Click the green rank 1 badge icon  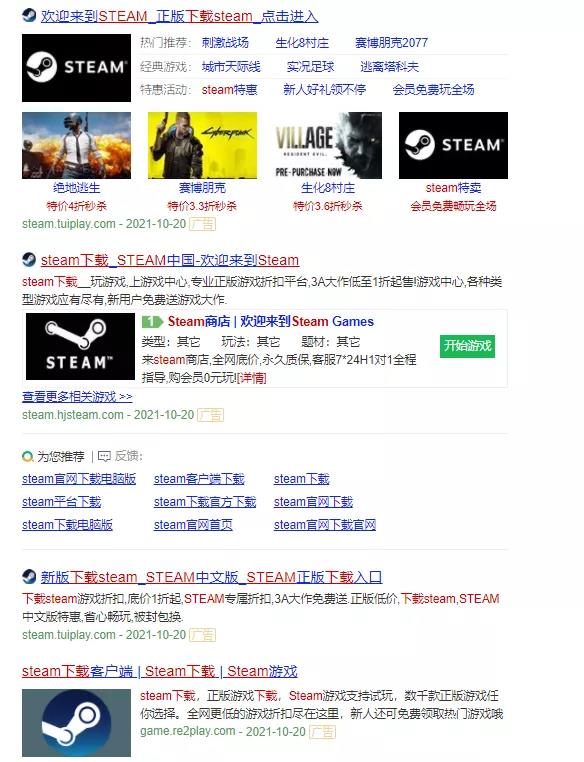pyautogui.click(x=152, y=322)
